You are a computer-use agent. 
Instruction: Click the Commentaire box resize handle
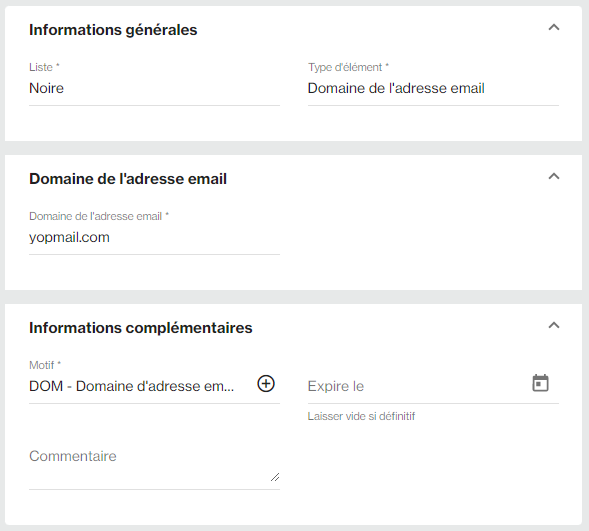point(275,477)
